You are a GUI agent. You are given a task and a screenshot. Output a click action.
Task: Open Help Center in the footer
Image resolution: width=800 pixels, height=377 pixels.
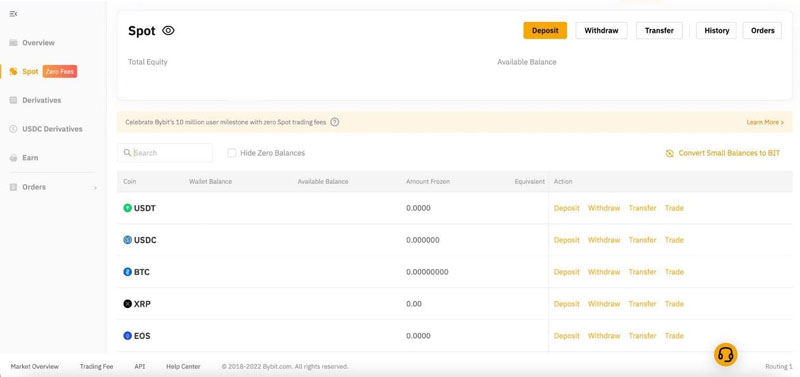point(183,366)
